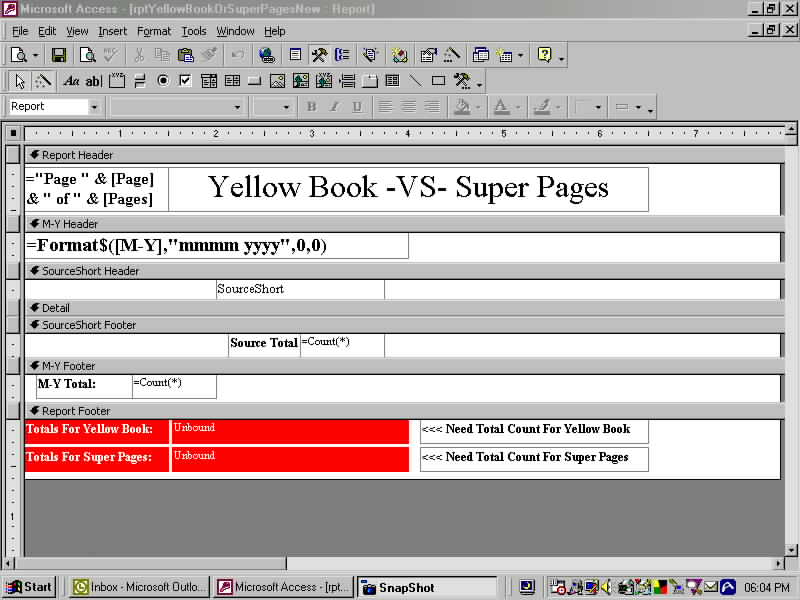Expand the Fill/Back Color dropdown arrow
This screenshot has height=600, width=800.
pyautogui.click(x=478, y=107)
